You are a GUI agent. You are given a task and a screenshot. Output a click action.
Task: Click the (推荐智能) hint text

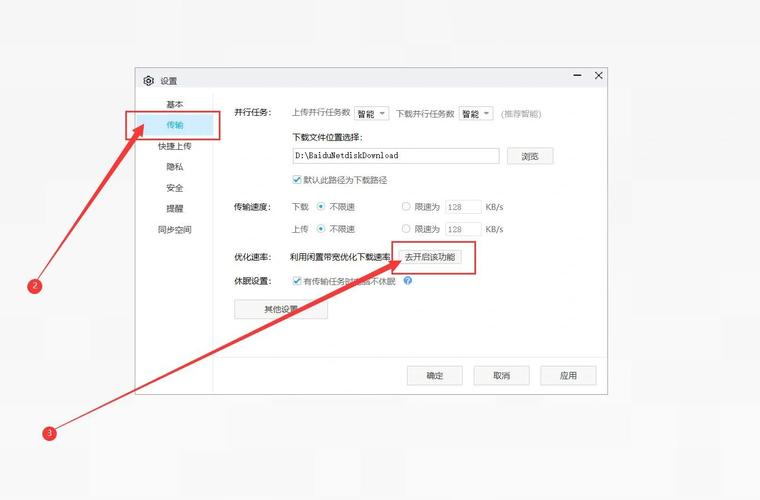click(521, 114)
